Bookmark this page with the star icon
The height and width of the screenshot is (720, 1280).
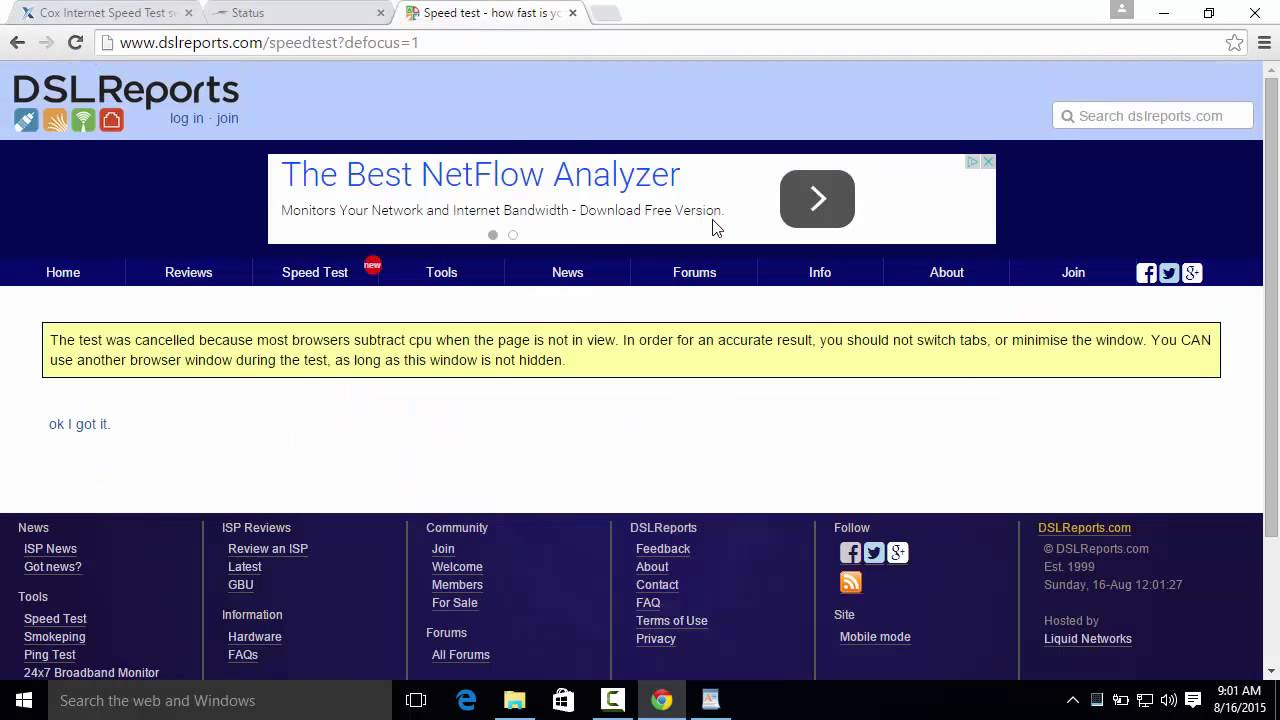coord(1235,42)
